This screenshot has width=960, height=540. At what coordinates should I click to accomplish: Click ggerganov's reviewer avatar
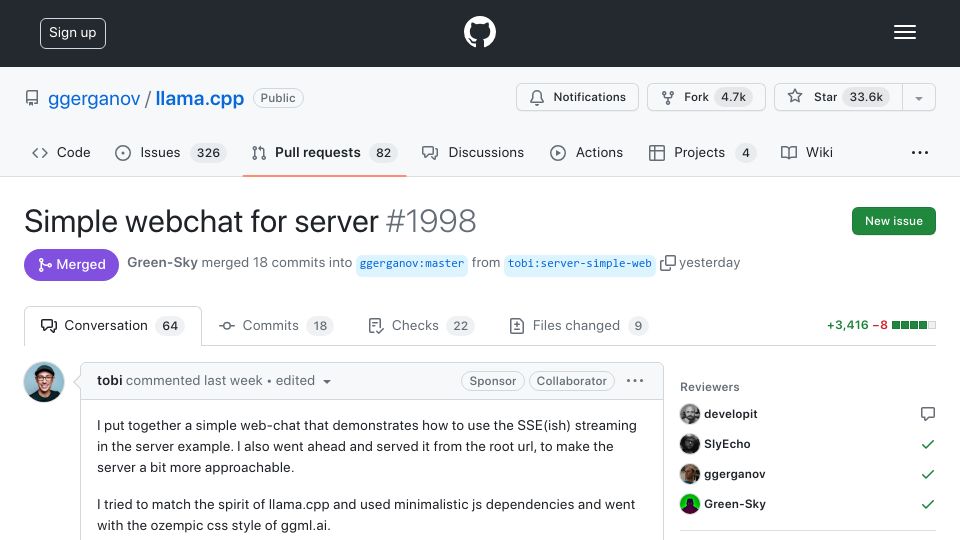pyautogui.click(x=690, y=474)
